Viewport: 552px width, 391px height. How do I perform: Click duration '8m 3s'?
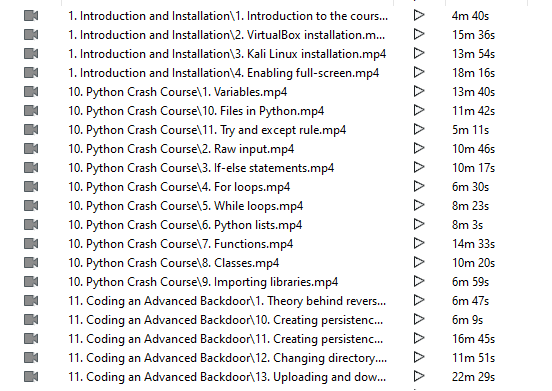tap(468, 225)
